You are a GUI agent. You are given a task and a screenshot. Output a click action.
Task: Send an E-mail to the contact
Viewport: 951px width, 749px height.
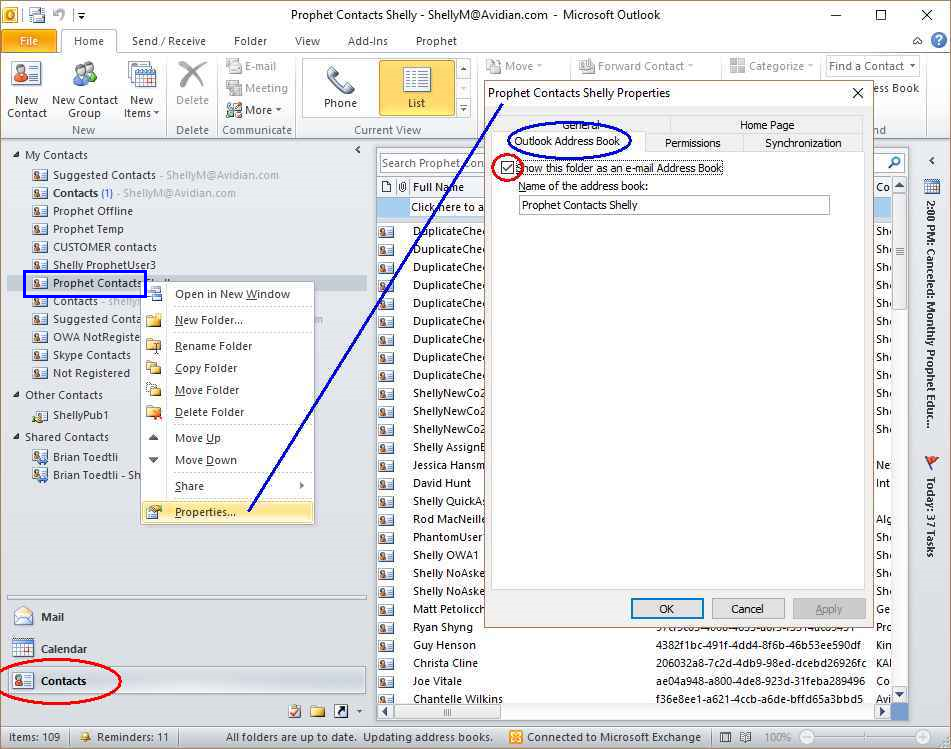coord(251,66)
